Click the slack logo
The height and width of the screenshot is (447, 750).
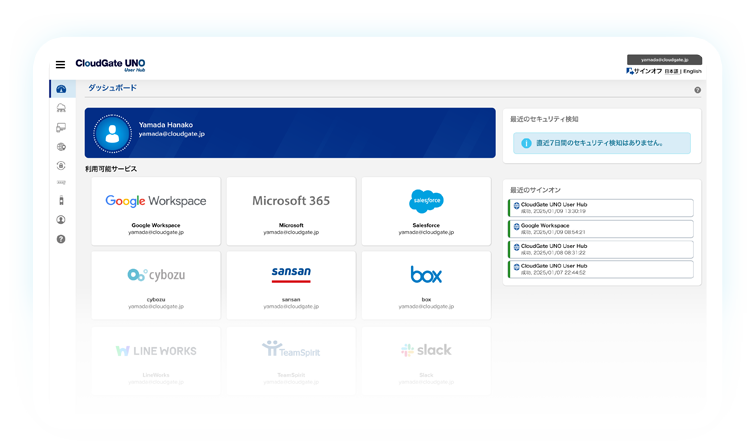tap(426, 350)
